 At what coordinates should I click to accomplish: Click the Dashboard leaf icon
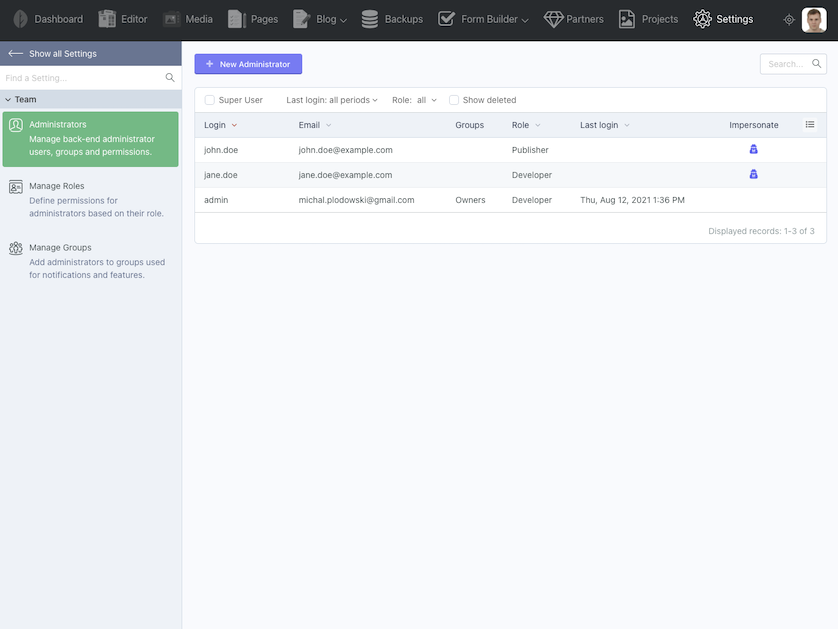[x=20, y=19]
